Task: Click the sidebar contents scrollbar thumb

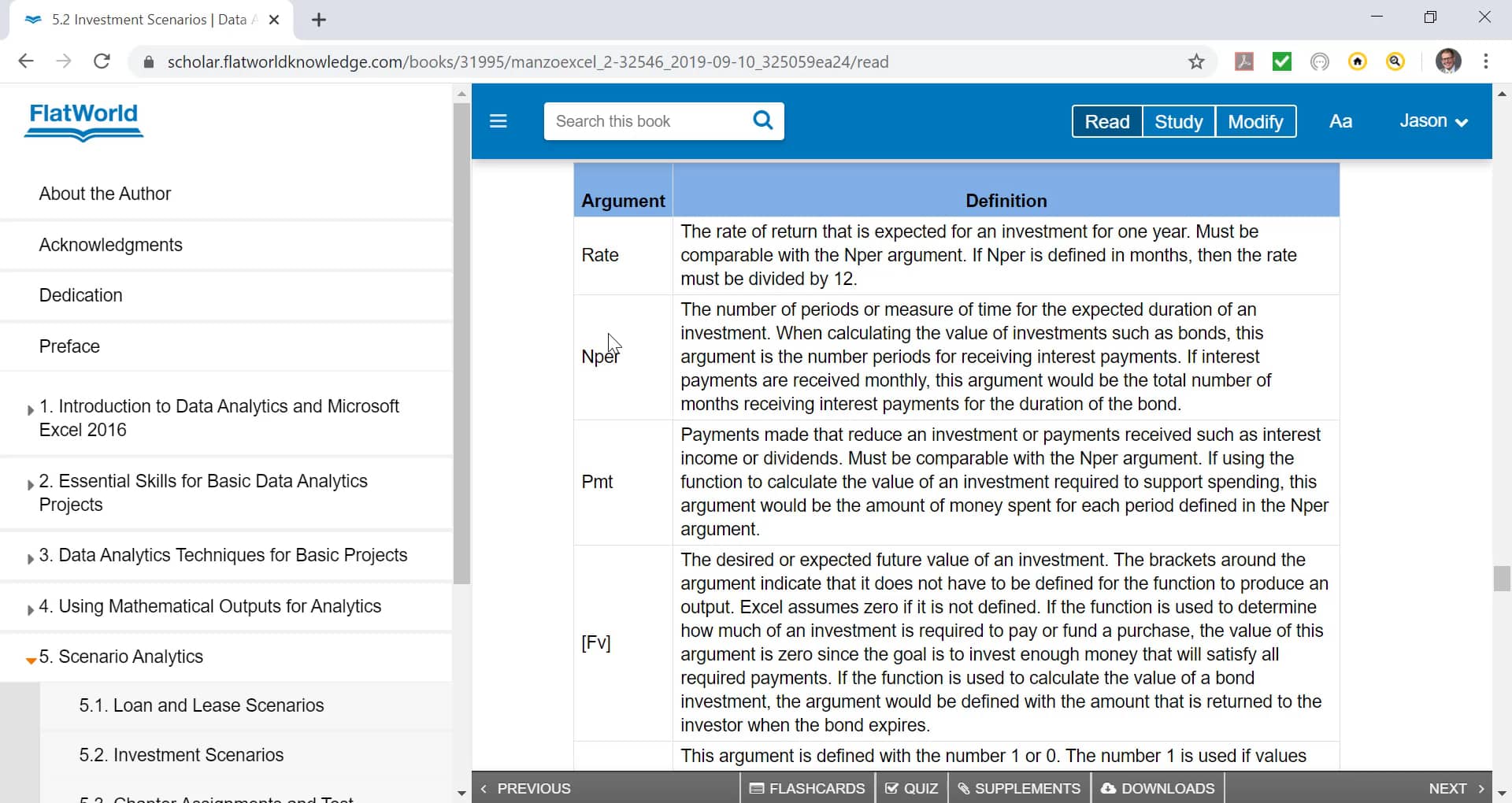Action: coord(461,343)
